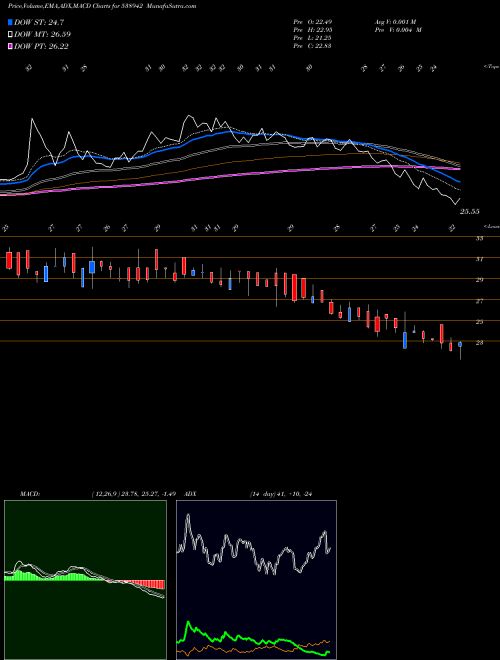The image size is (500, 660).
Task: Click the MACD parameters '(12,26,9)' text
Action: click(x=105, y=494)
